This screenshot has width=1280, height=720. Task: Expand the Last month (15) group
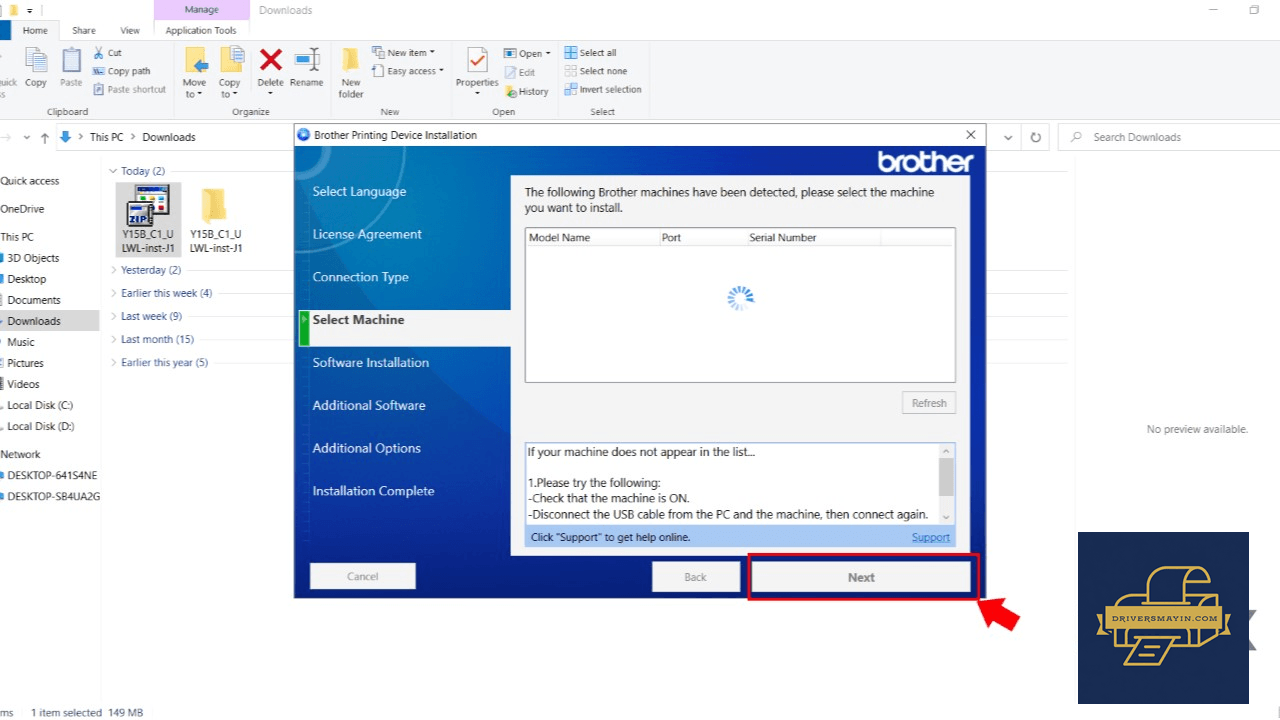pos(114,339)
